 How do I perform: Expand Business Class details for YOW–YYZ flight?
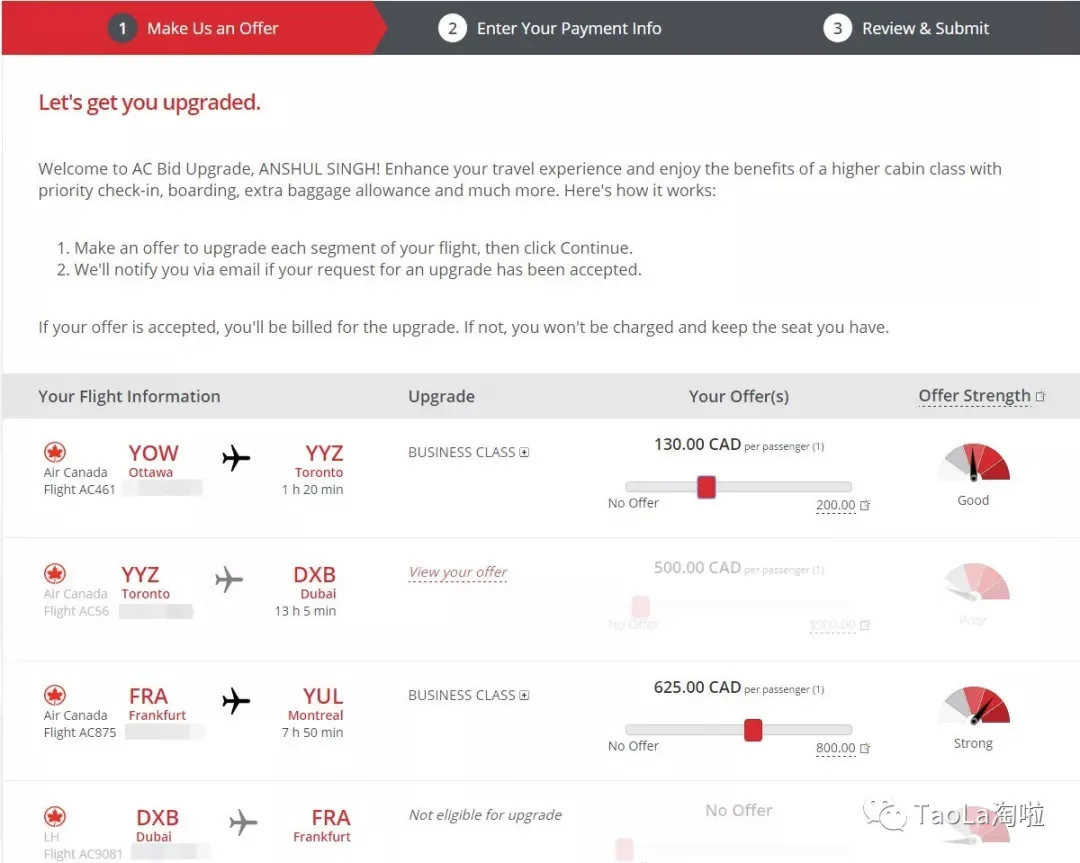(x=524, y=453)
